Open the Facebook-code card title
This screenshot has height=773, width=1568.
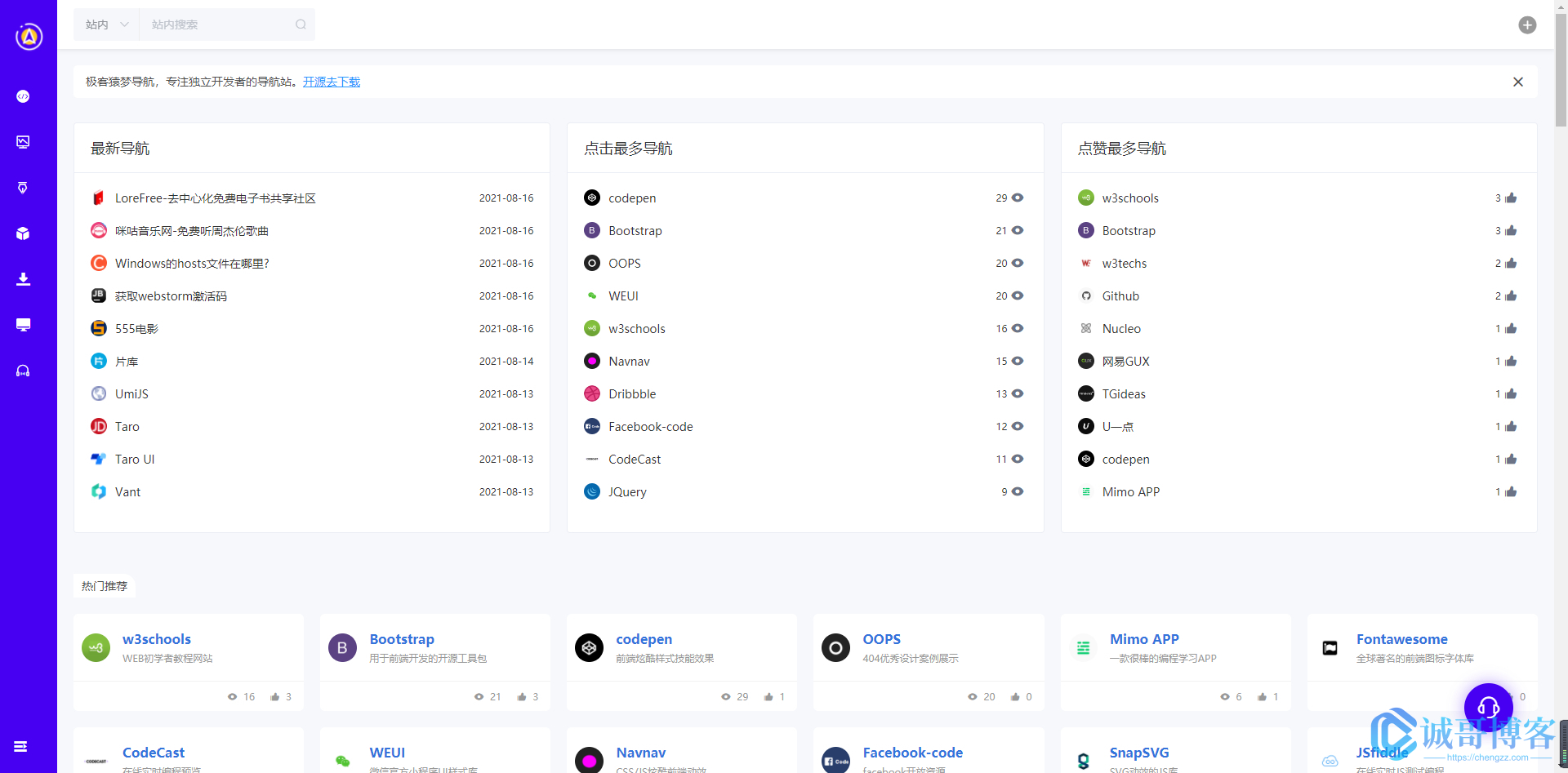click(x=913, y=753)
